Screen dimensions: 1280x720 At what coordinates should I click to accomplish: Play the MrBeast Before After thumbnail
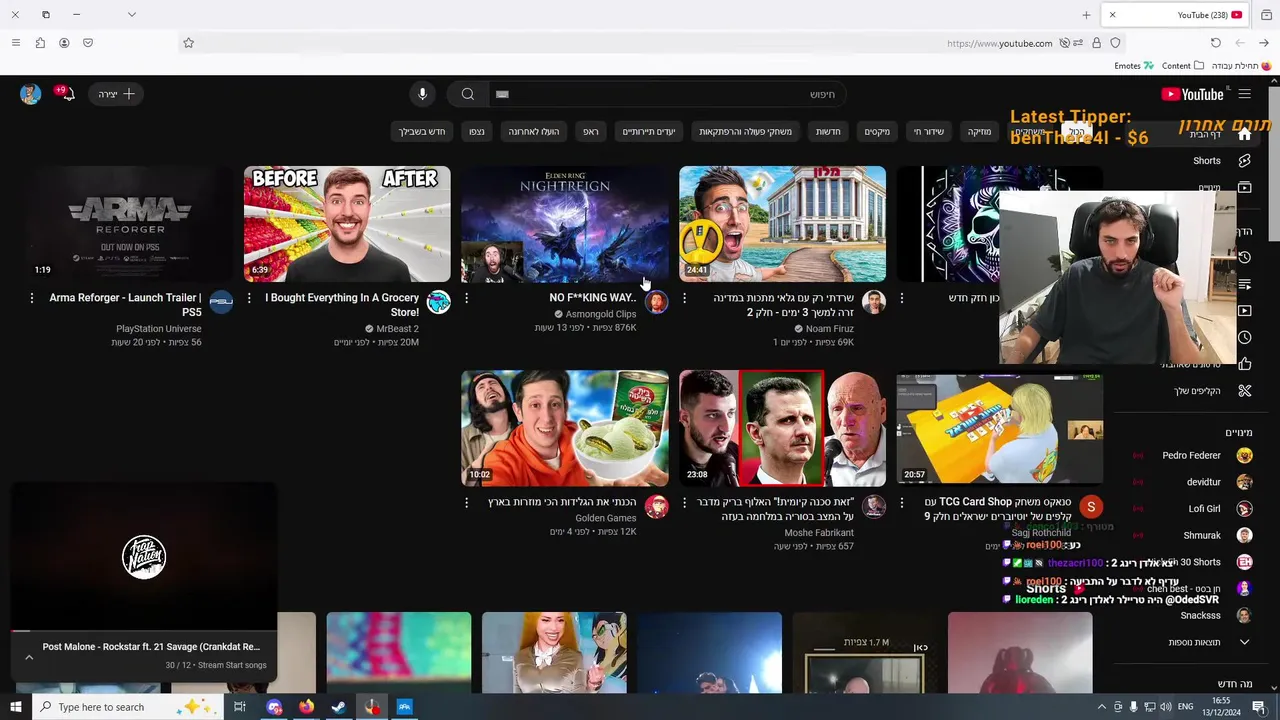tap(347, 224)
